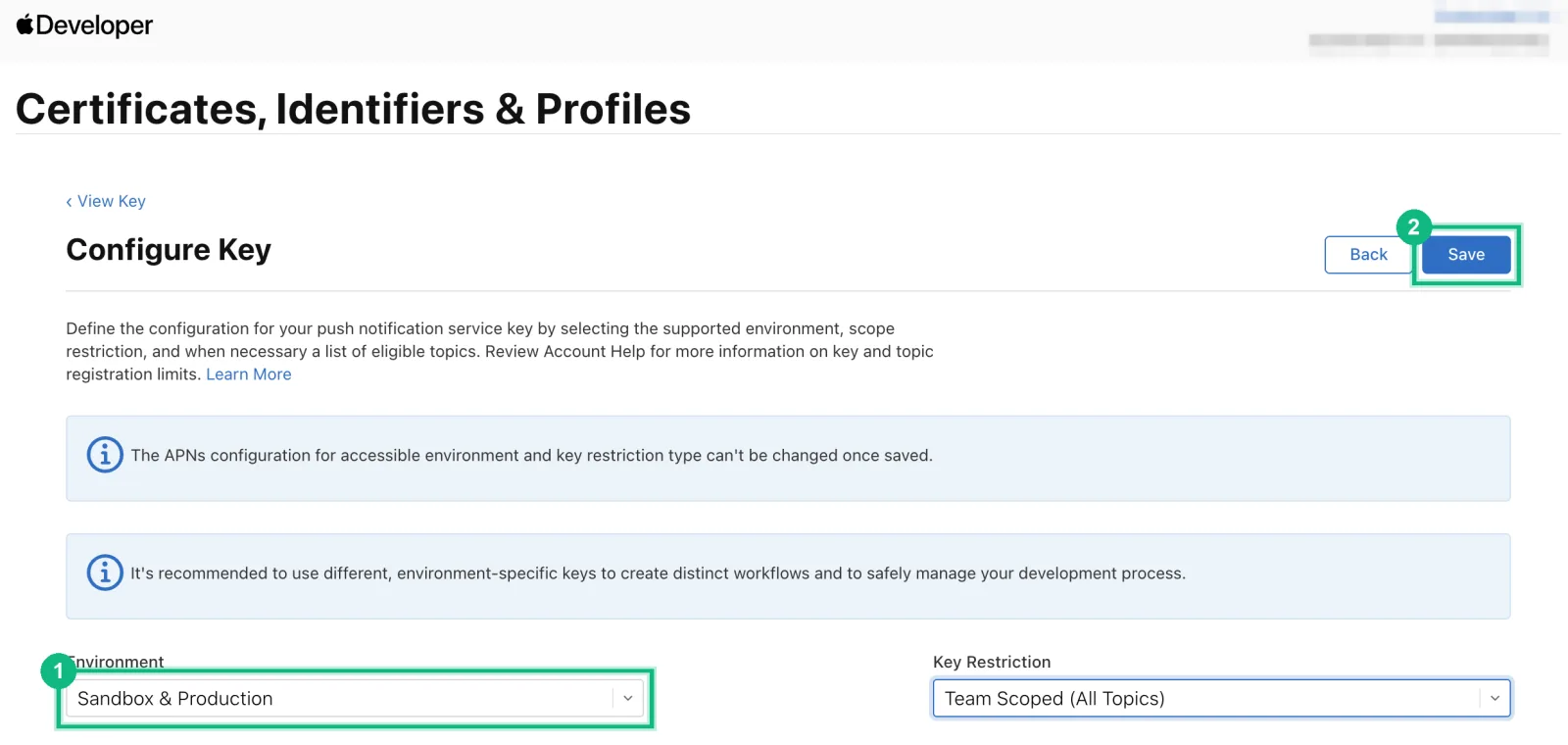1568x745 pixels.
Task: Go back via the View Key link
Action: pos(106,201)
